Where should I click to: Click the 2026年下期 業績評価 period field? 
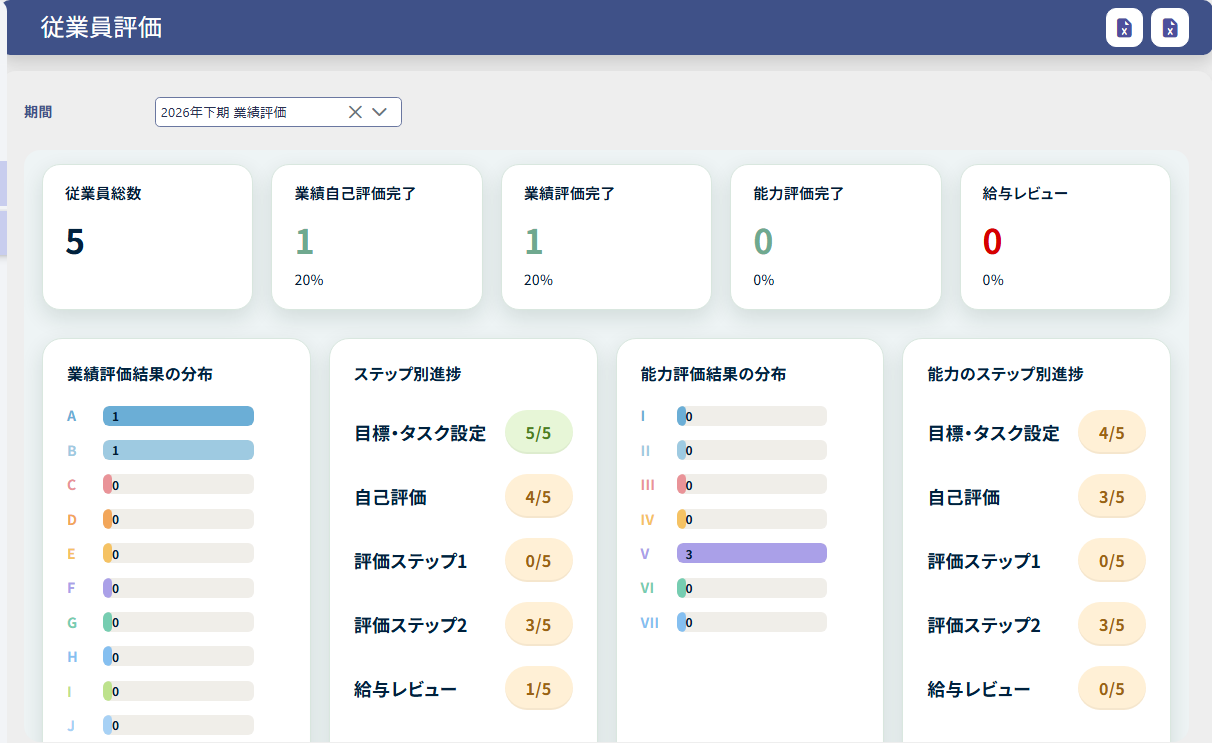coord(278,112)
